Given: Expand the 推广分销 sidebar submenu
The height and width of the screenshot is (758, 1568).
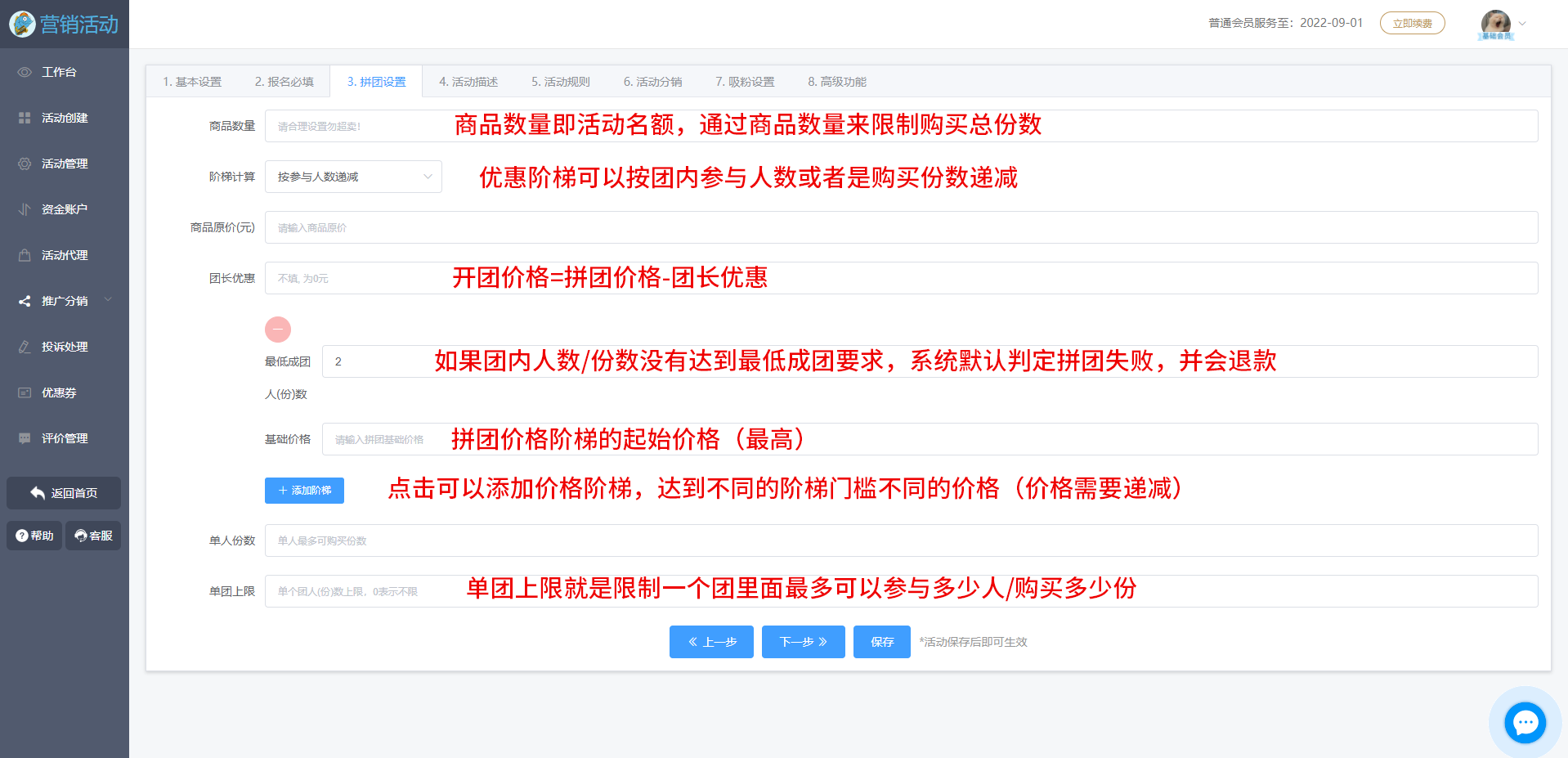Looking at the screenshot, I should [x=108, y=301].
